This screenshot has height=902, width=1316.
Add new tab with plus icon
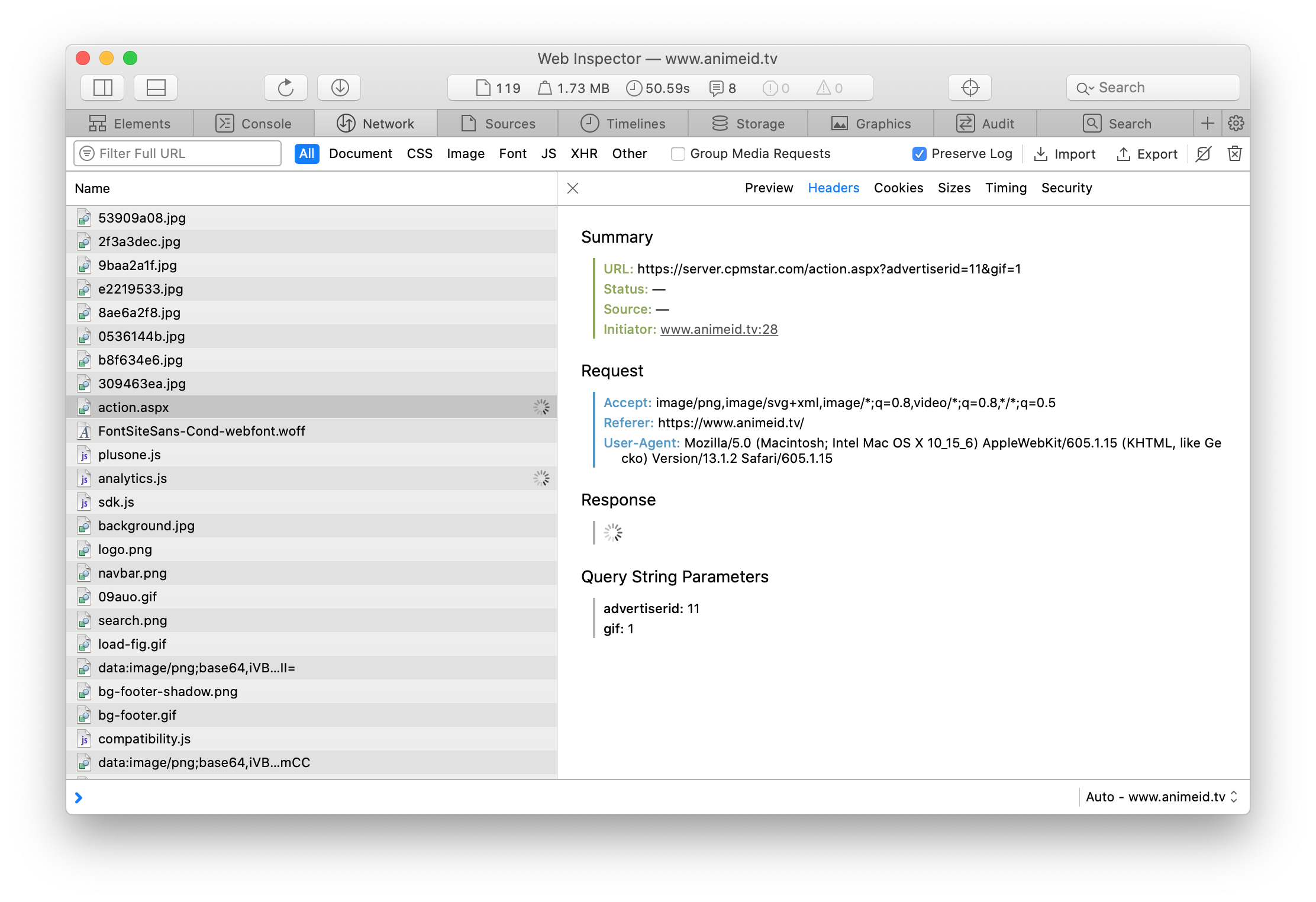click(1207, 124)
